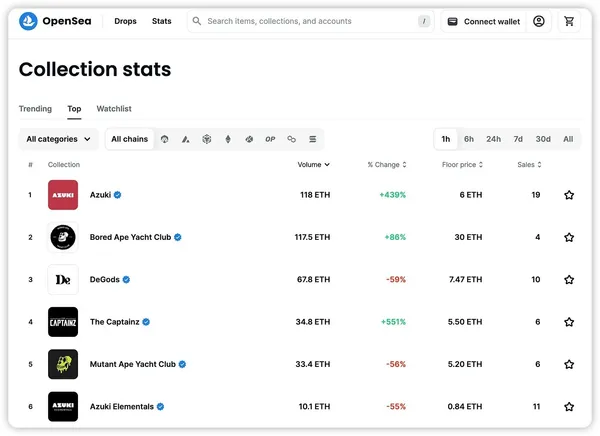The height and width of the screenshot is (436, 600).
Task: Star the Bored Ape Yacht Club collection
Action: point(569,238)
